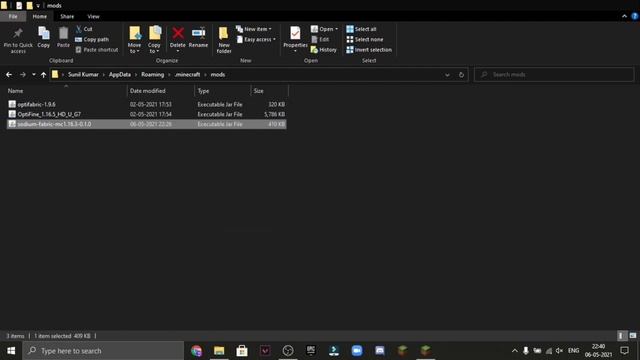Go up one folder level
The width and height of the screenshot is (640, 360).
[43, 75]
